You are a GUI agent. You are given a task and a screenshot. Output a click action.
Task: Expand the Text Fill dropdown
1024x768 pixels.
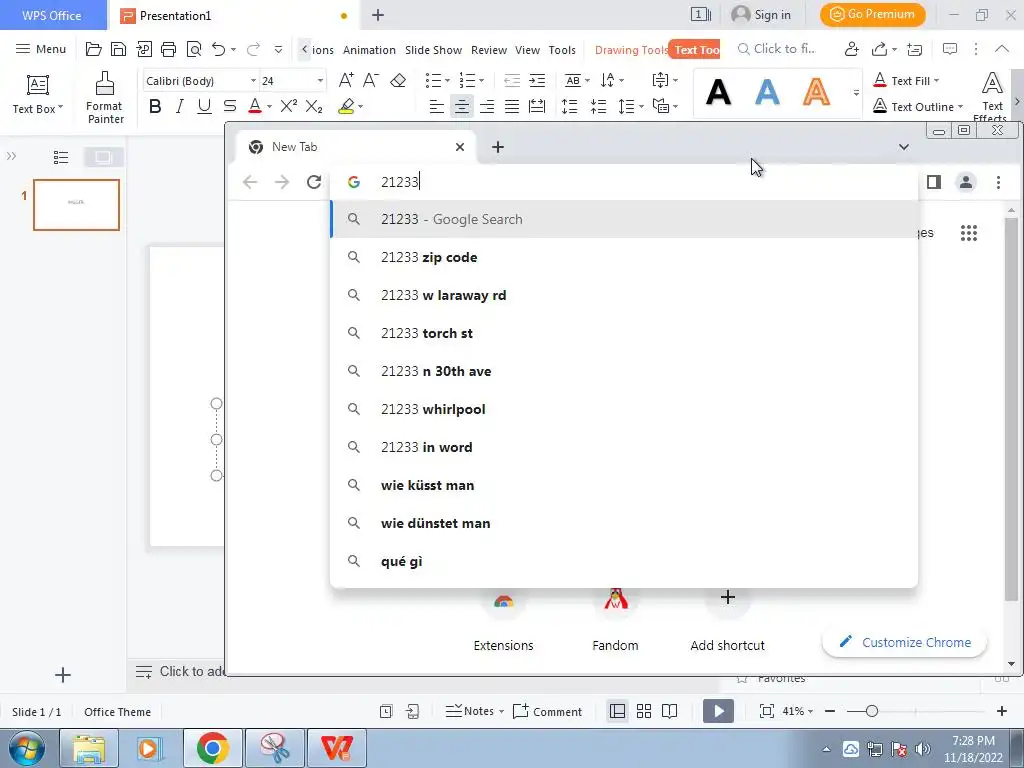click(936, 80)
